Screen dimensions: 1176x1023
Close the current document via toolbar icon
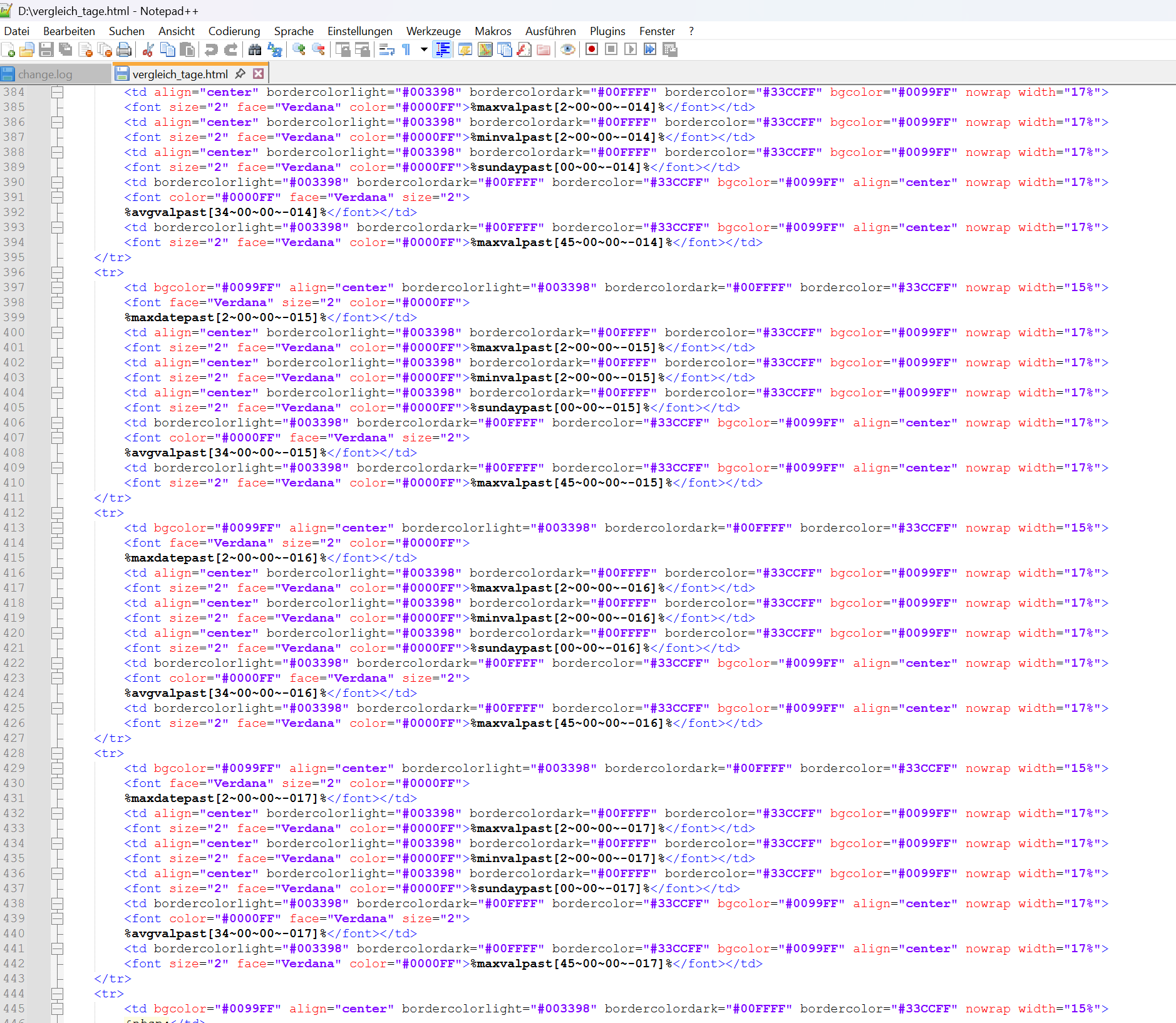point(86,49)
